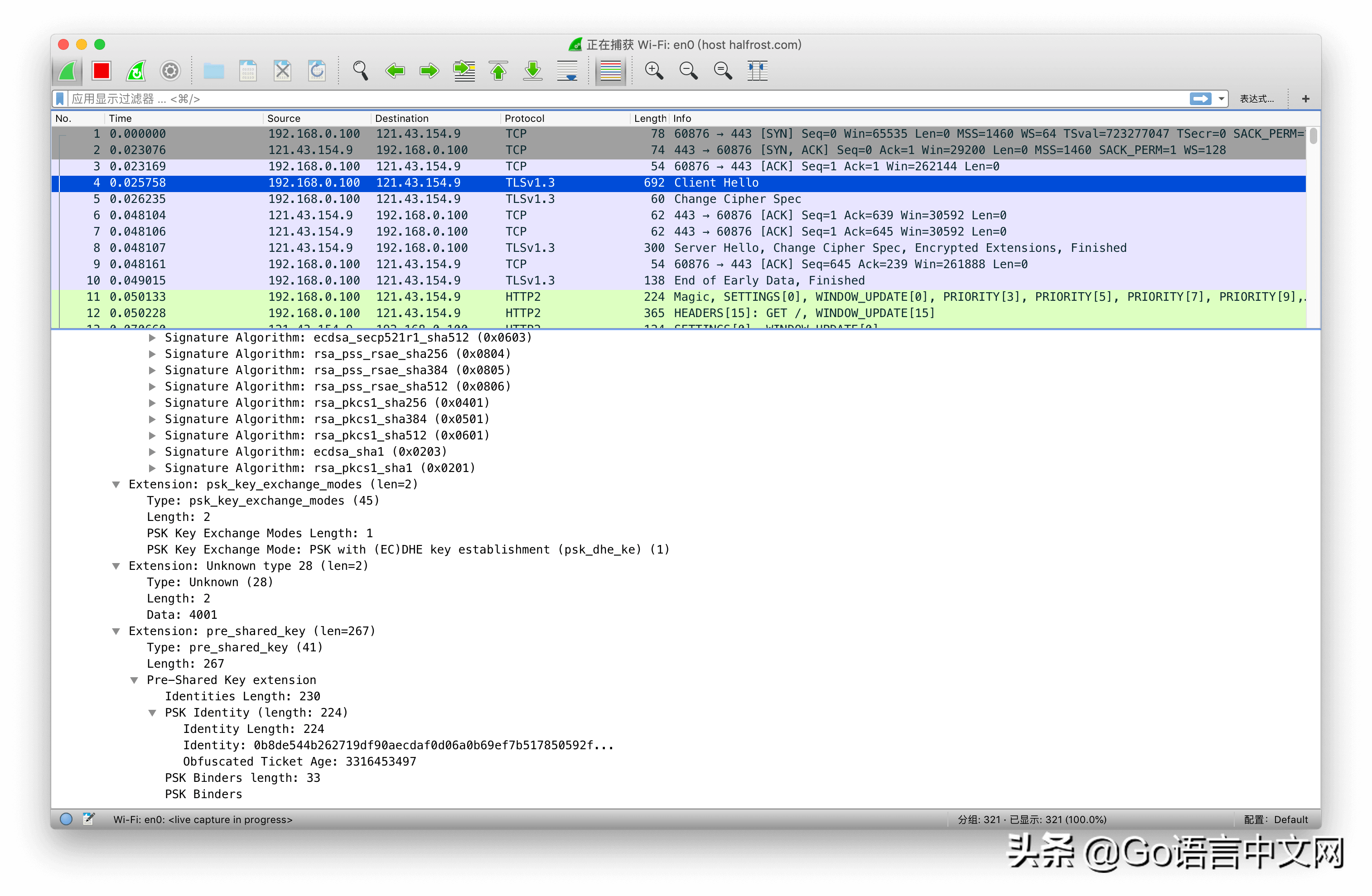Toggle auto-scroll during live capture
This screenshot has height=896, width=1372.
pos(567,71)
